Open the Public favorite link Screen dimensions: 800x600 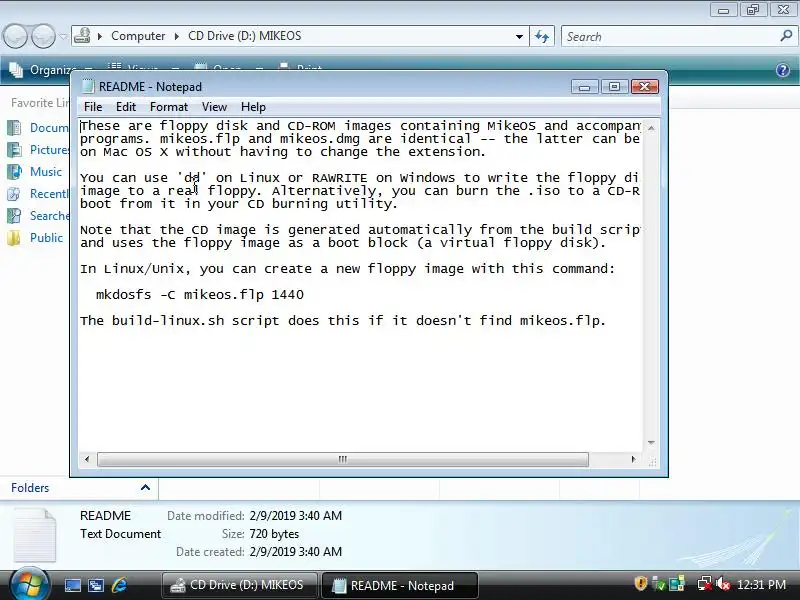tap(46, 237)
